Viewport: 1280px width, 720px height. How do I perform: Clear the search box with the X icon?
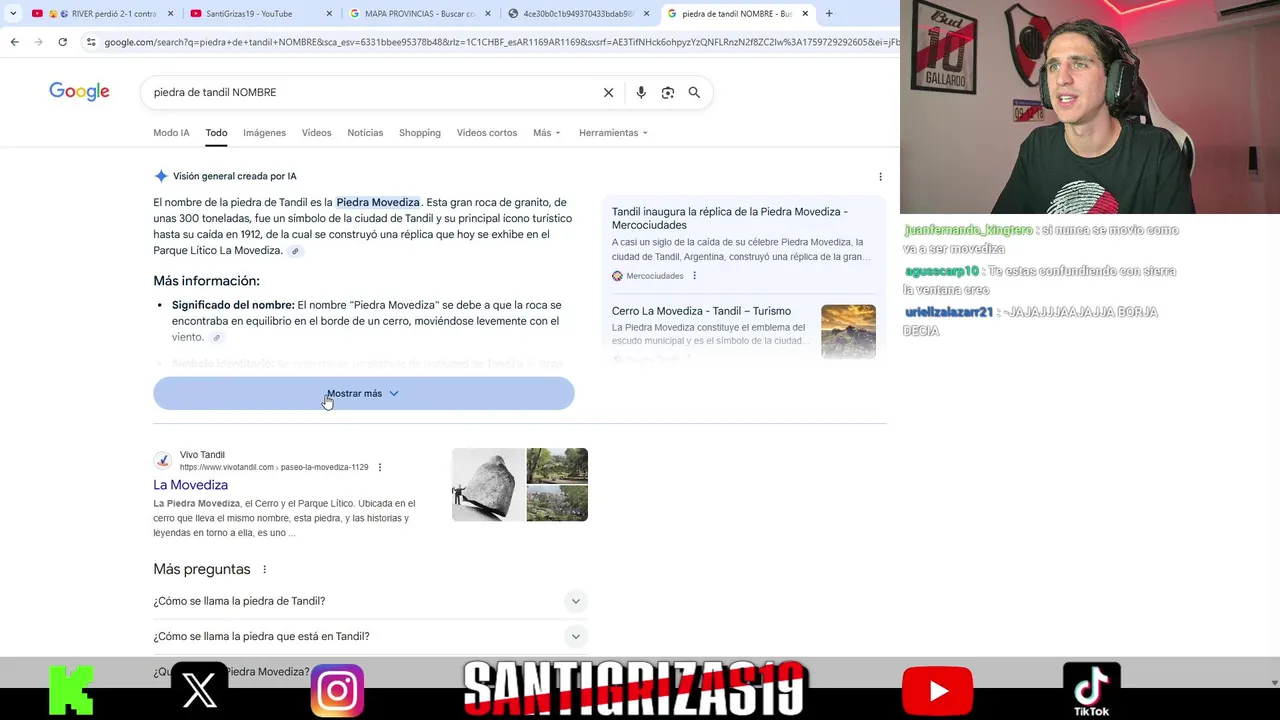[608, 92]
